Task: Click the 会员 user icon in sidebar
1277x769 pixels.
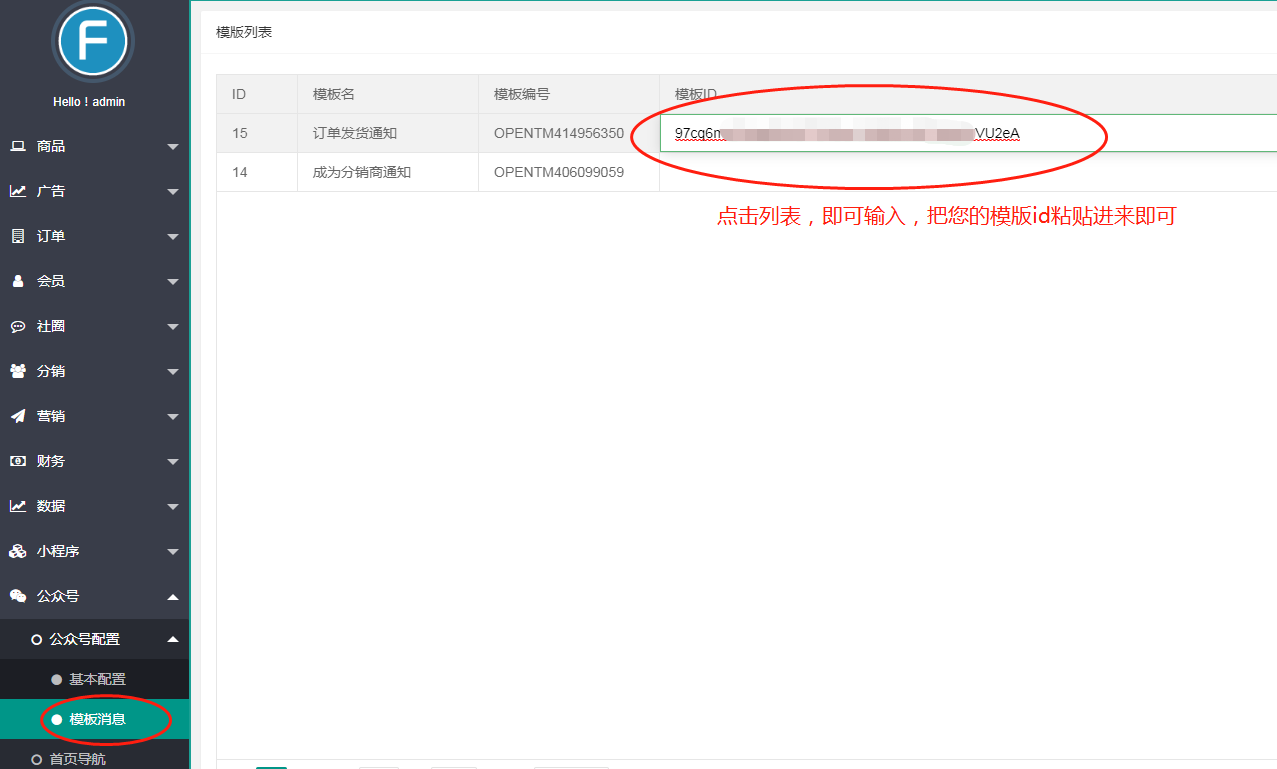Action: click(18, 281)
